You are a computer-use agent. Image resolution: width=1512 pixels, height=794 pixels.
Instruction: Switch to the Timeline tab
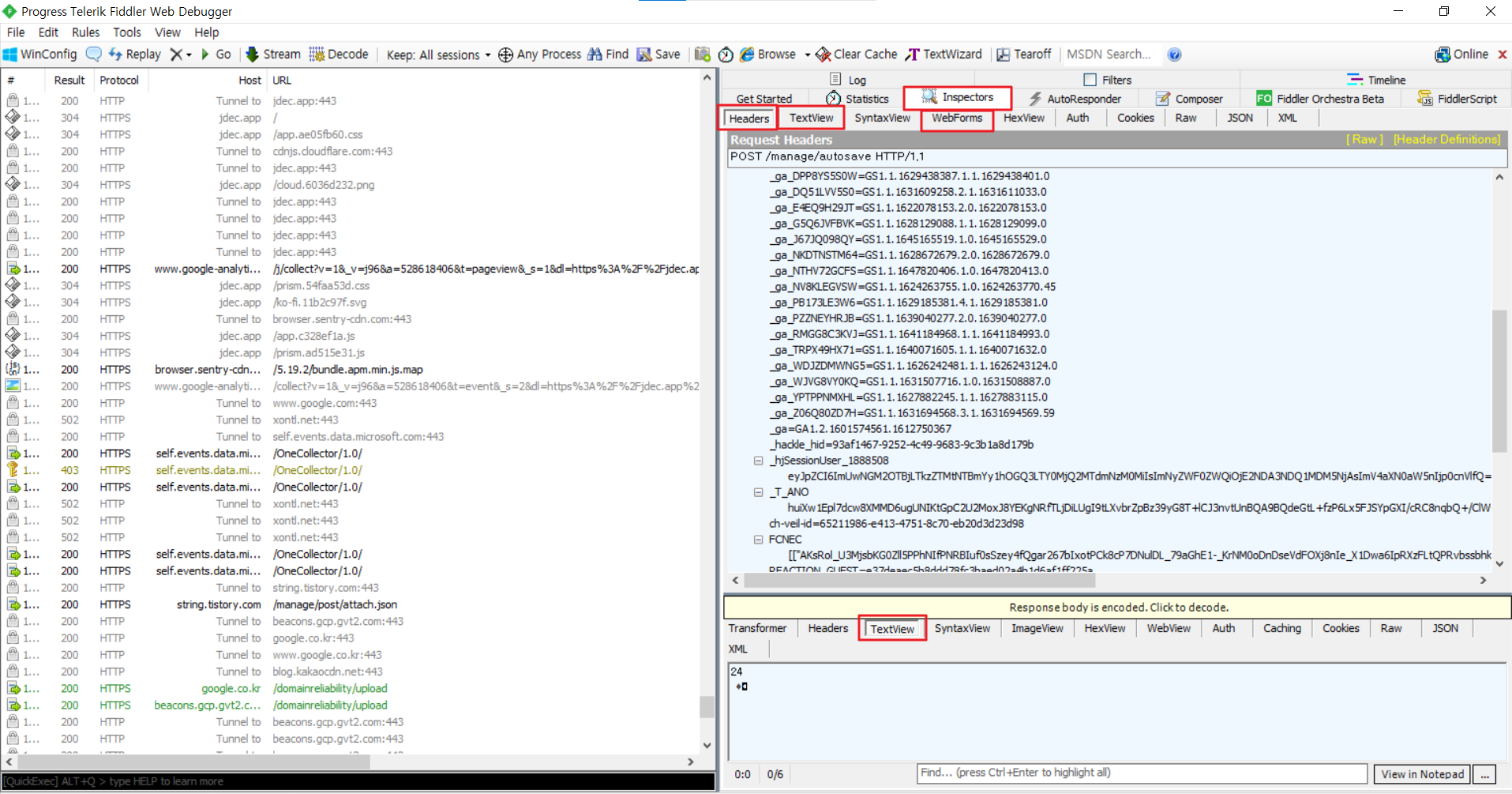tap(1376, 80)
